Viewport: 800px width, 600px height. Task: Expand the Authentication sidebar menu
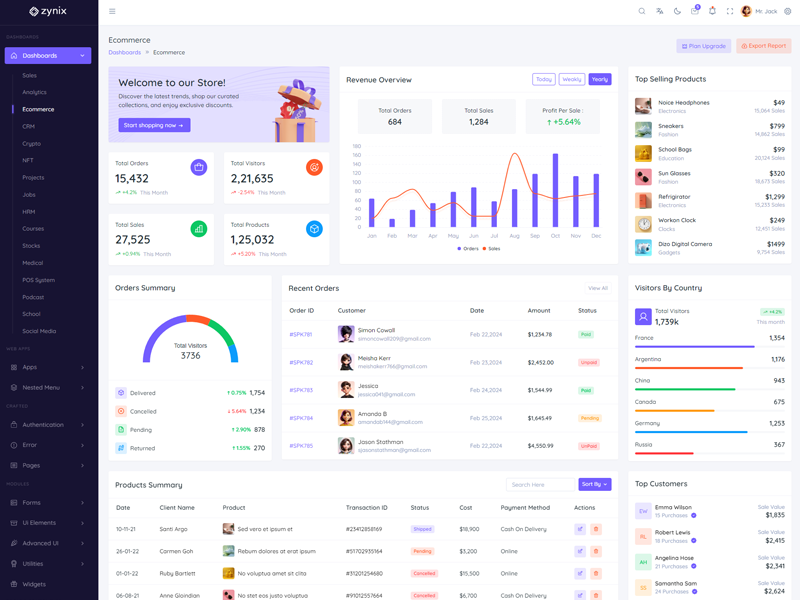click(x=48, y=425)
